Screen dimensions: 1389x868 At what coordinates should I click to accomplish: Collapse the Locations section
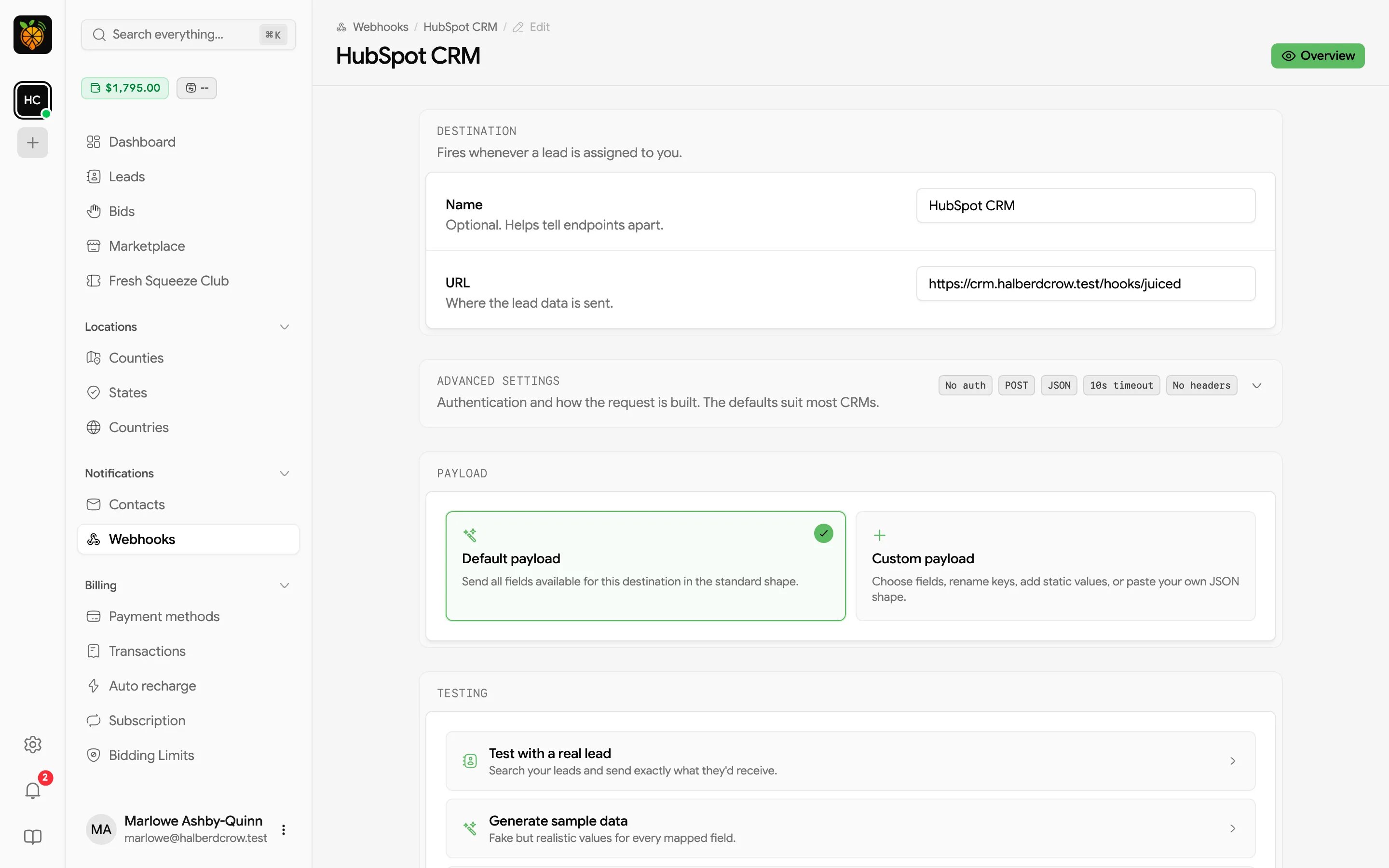(x=284, y=326)
